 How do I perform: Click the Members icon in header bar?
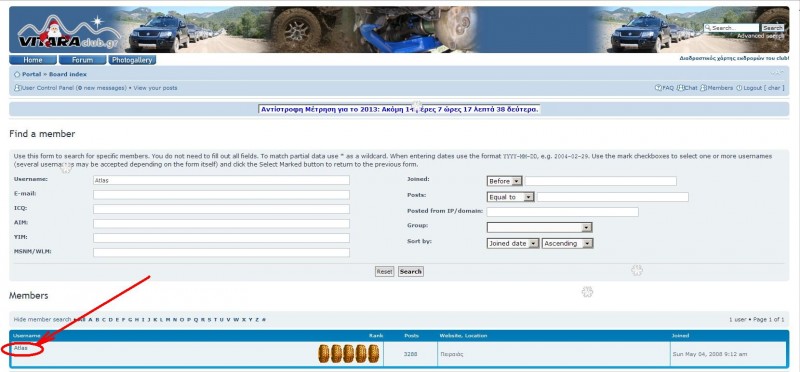pyautogui.click(x=703, y=88)
